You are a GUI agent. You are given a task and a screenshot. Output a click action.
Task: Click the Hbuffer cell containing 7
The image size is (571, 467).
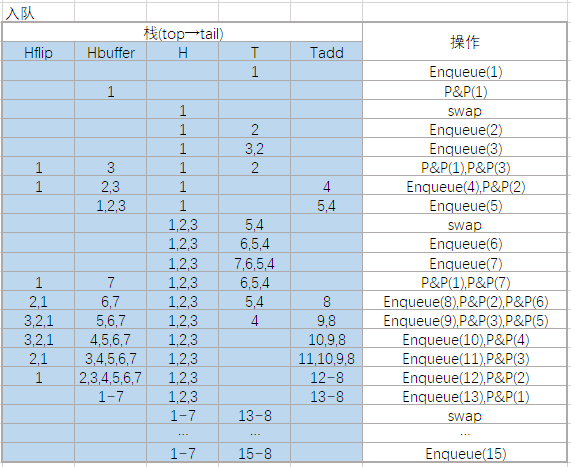point(110,282)
